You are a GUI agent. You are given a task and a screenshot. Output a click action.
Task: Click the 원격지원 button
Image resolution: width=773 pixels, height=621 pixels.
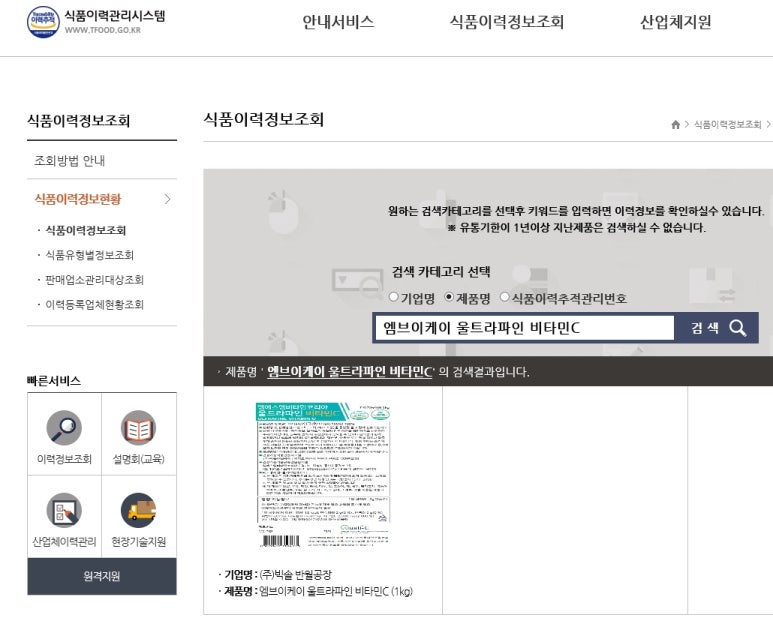pos(102,576)
